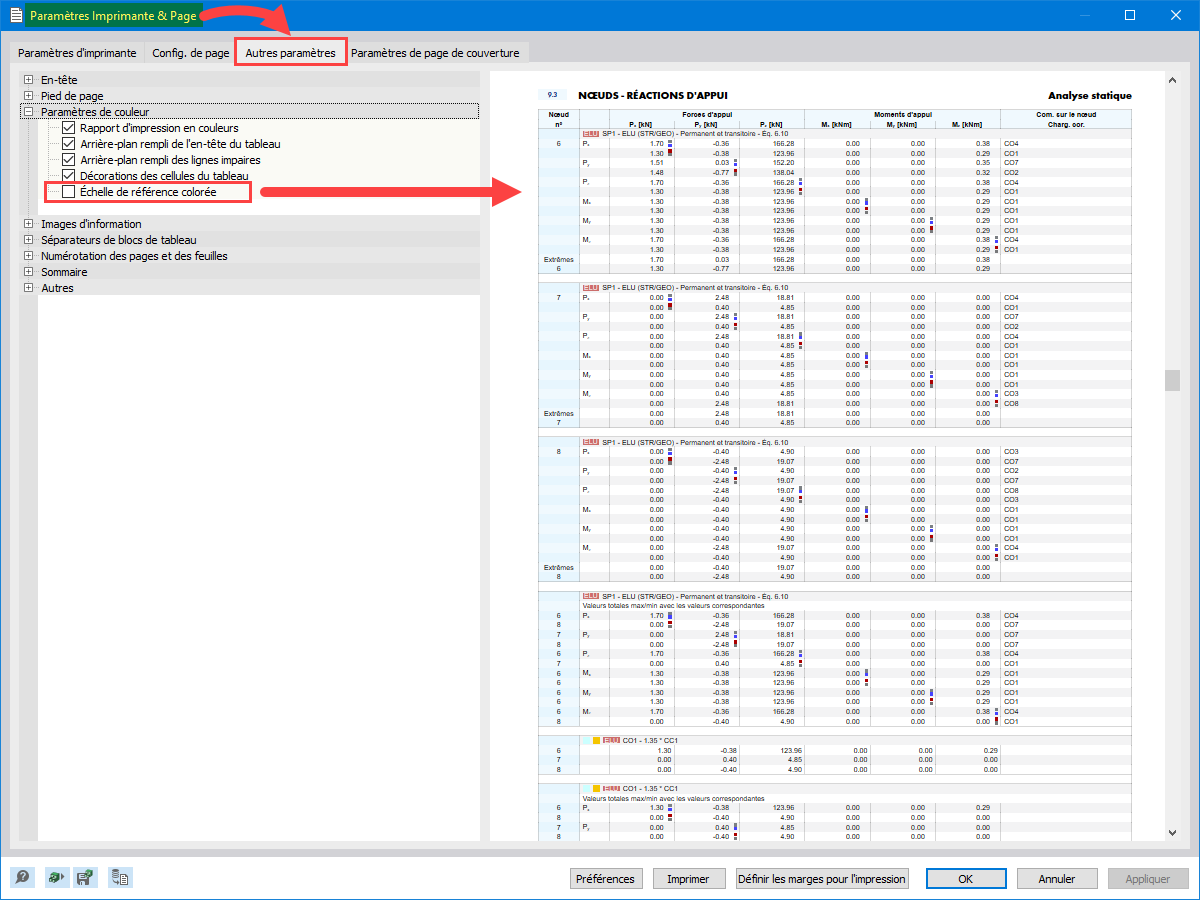The width and height of the screenshot is (1200, 900).
Task: Expand 'Séparateurs de blocs de tableau' section
Action: [29, 240]
